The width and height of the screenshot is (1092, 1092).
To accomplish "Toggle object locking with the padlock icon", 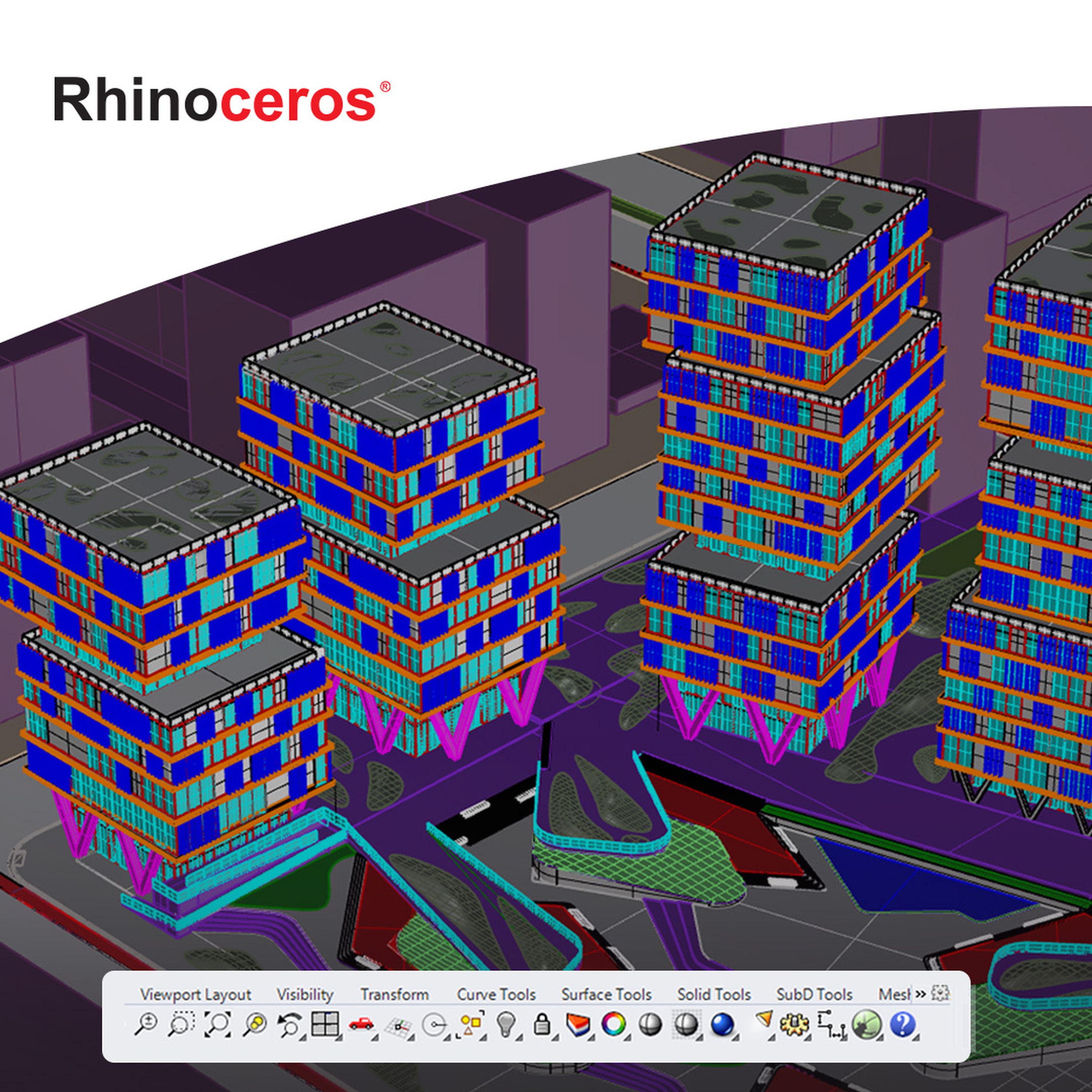I will coord(542,1024).
